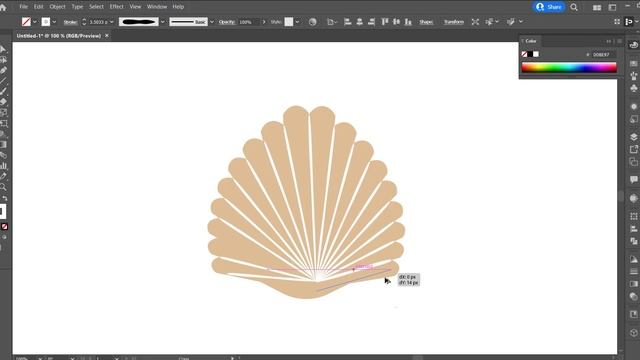Viewport: 640px width, 360px height.
Task: Open the stroke weight dropdown
Action: coord(111,22)
